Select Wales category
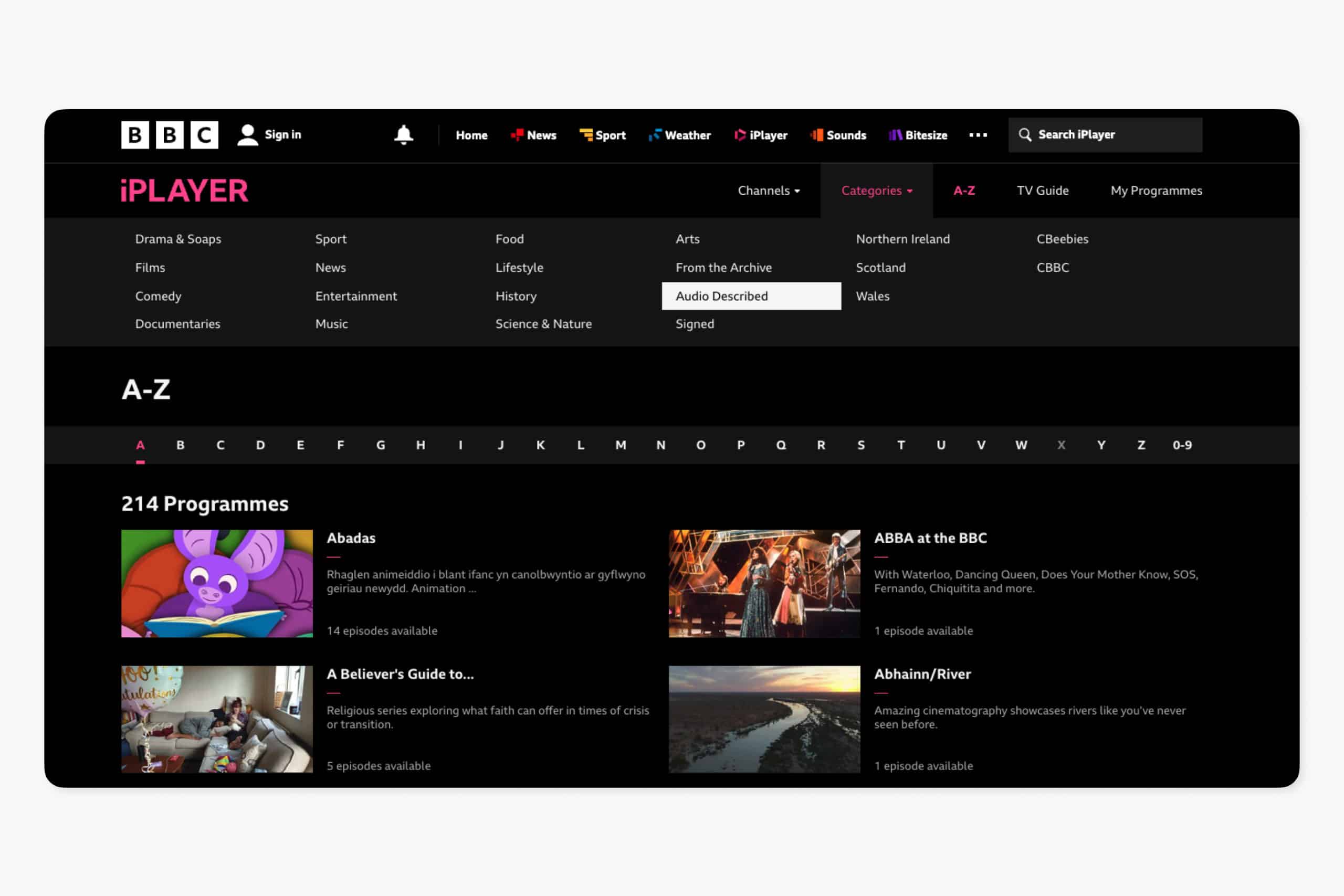 [x=873, y=297]
